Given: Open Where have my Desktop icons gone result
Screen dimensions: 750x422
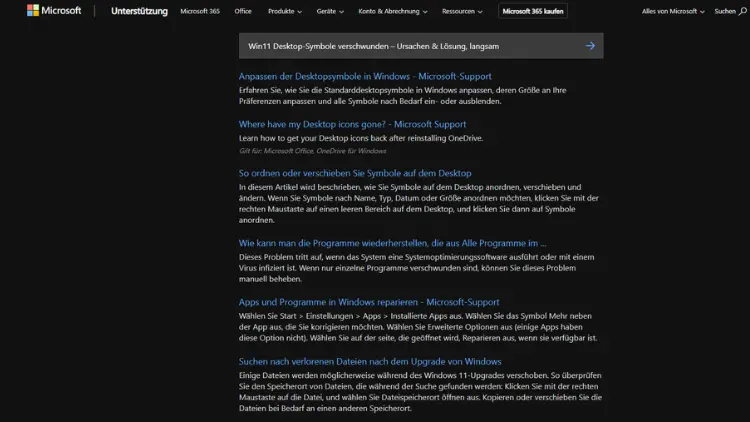Looking at the screenshot, I should click(x=352, y=124).
